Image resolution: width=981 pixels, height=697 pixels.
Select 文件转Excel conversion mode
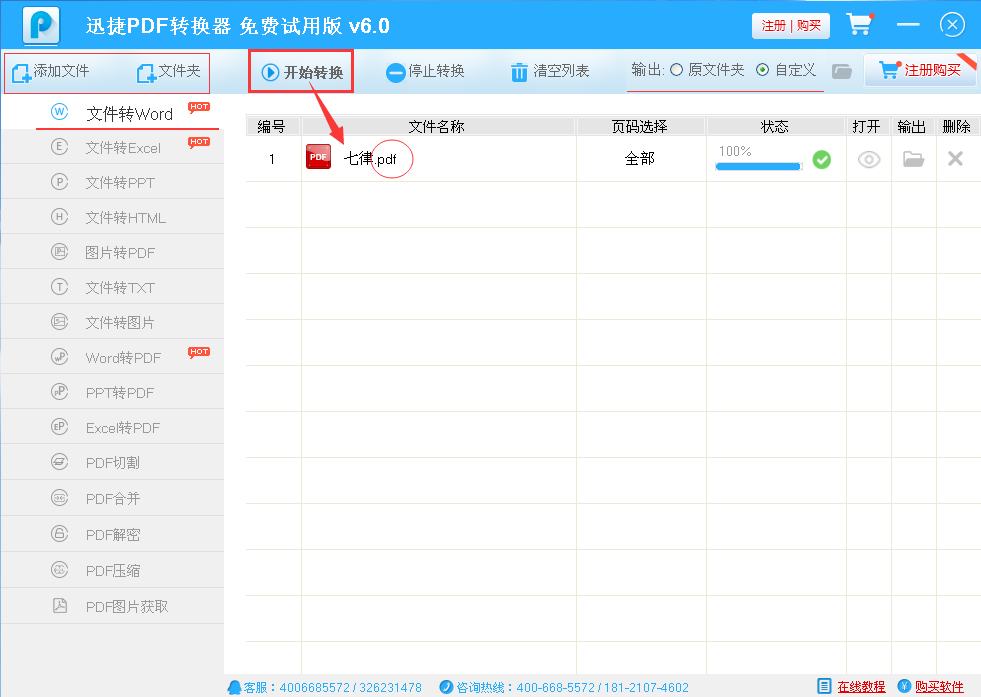tap(113, 148)
